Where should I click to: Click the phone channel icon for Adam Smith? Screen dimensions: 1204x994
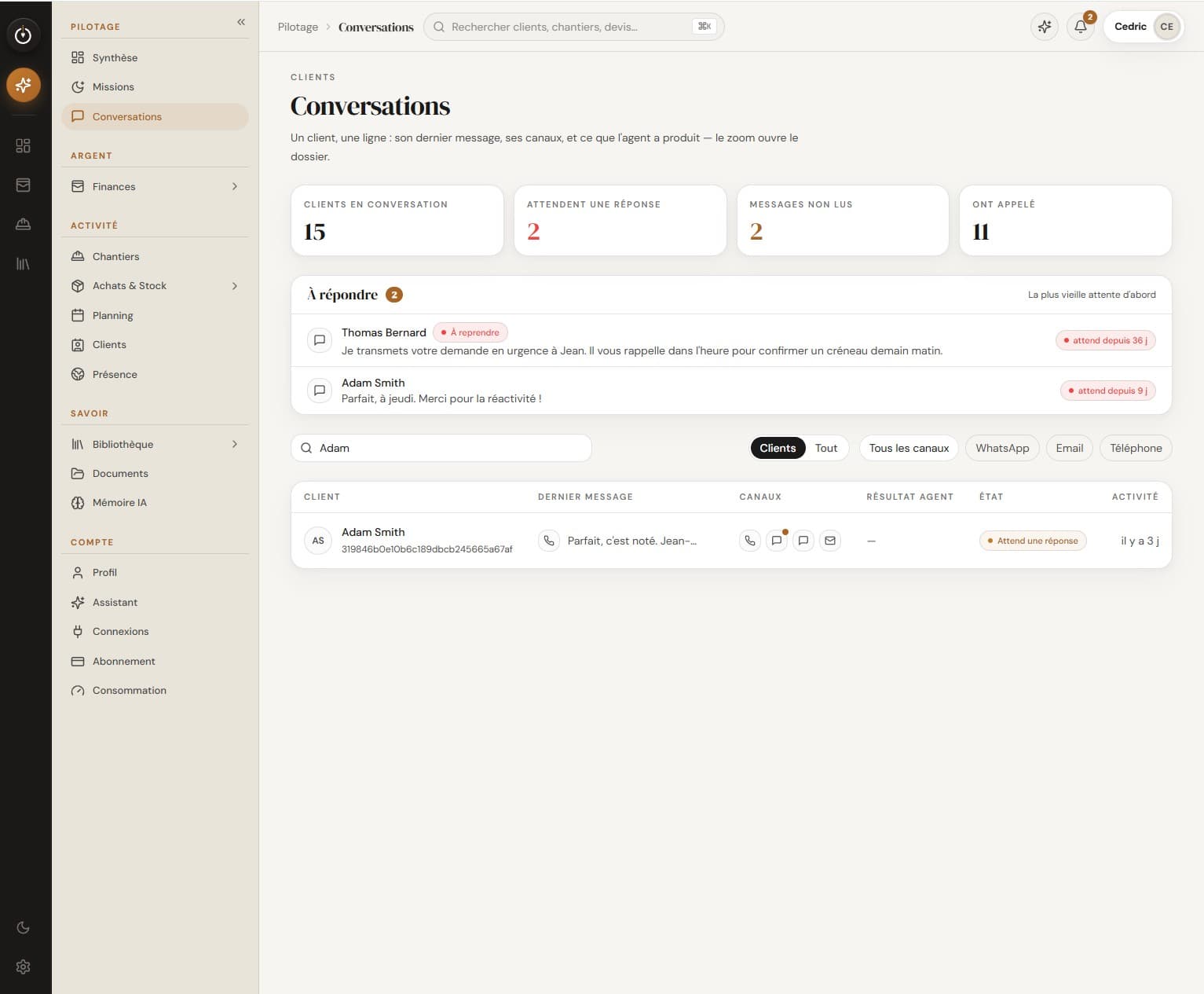pos(750,541)
